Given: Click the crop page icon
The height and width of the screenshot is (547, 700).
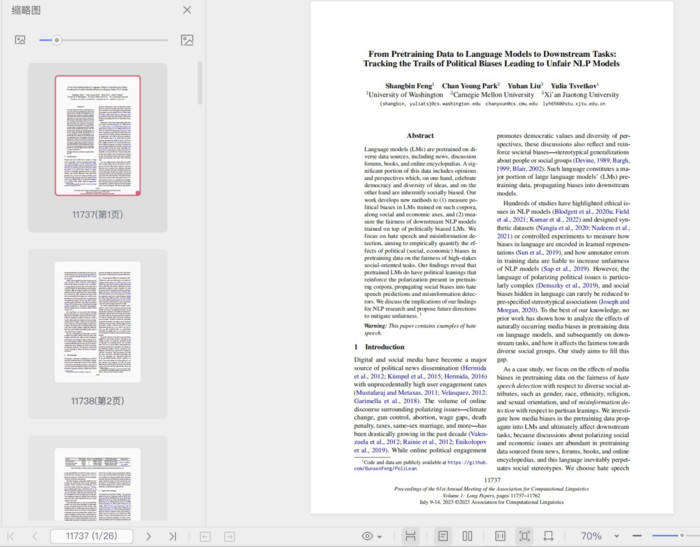Looking at the screenshot, I should pos(549,536).
